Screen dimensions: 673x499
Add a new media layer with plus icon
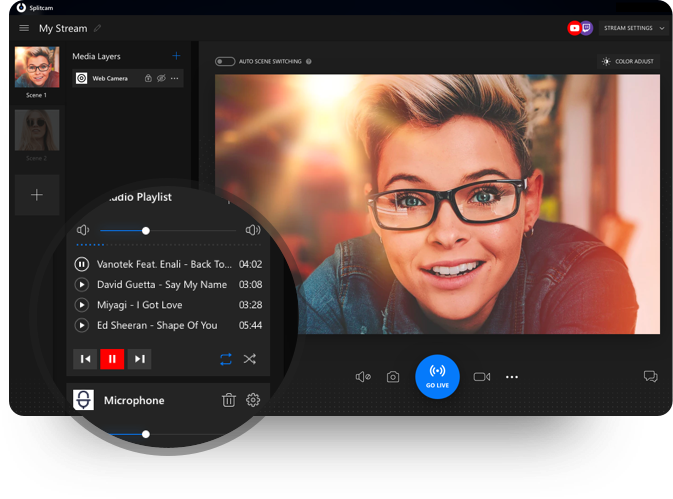point(177,56)
